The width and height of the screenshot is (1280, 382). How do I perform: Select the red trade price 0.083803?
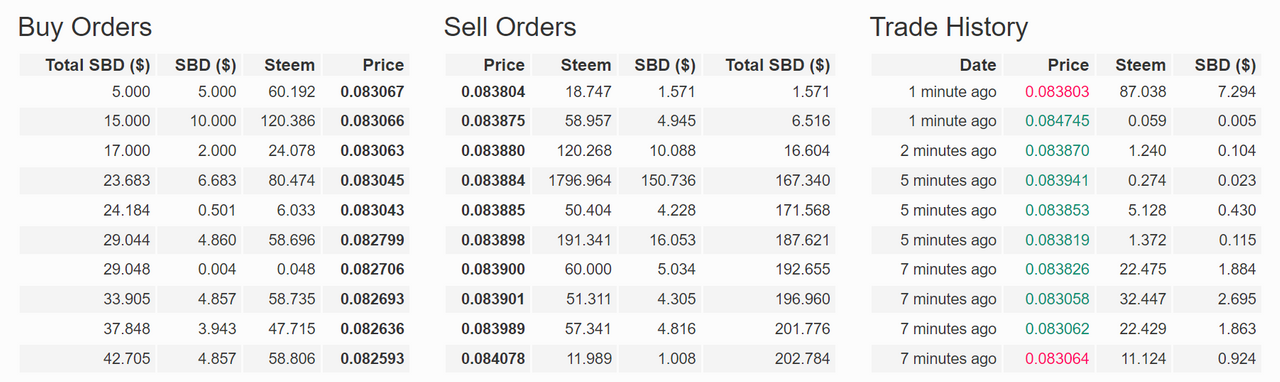[1056, 91]
